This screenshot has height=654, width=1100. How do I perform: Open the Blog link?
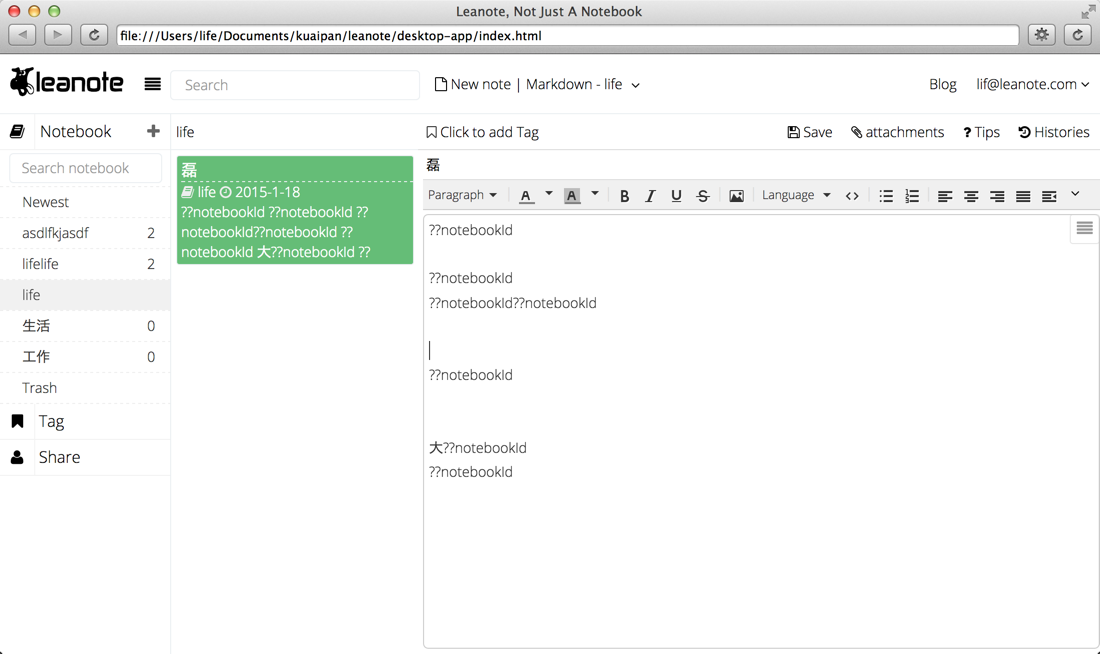[942, 84]
